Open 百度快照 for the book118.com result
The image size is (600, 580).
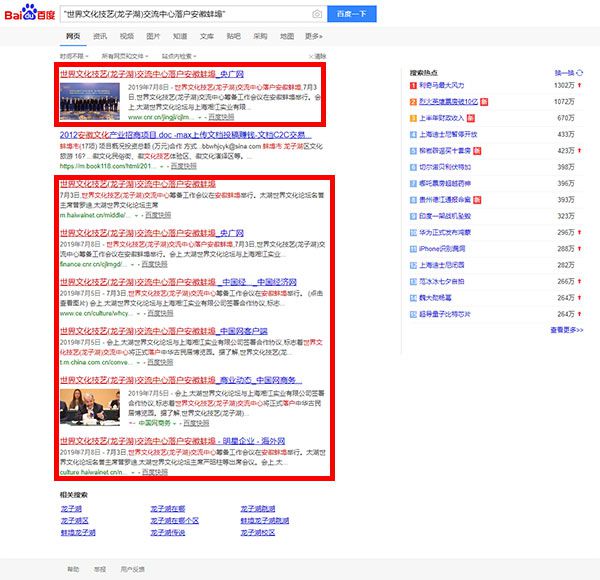(184, 166)
